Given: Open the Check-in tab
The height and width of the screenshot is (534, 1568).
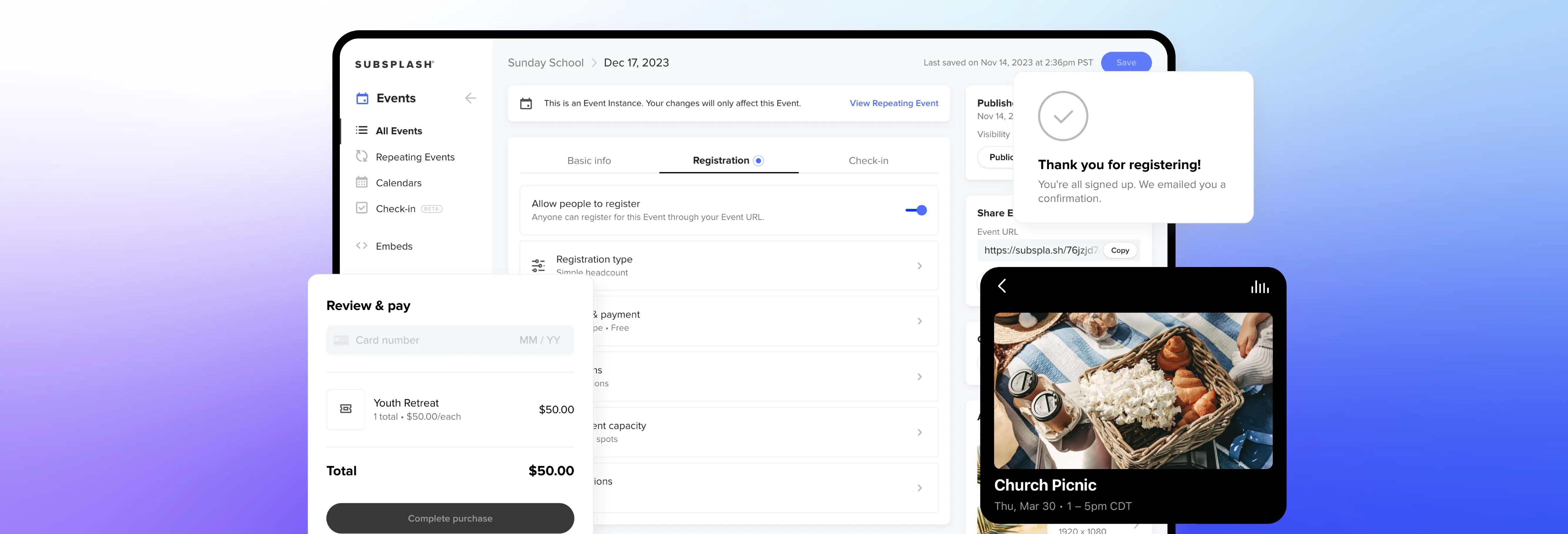Looking at the screenshot, I should pyautogui.click(x=869, y=161).
